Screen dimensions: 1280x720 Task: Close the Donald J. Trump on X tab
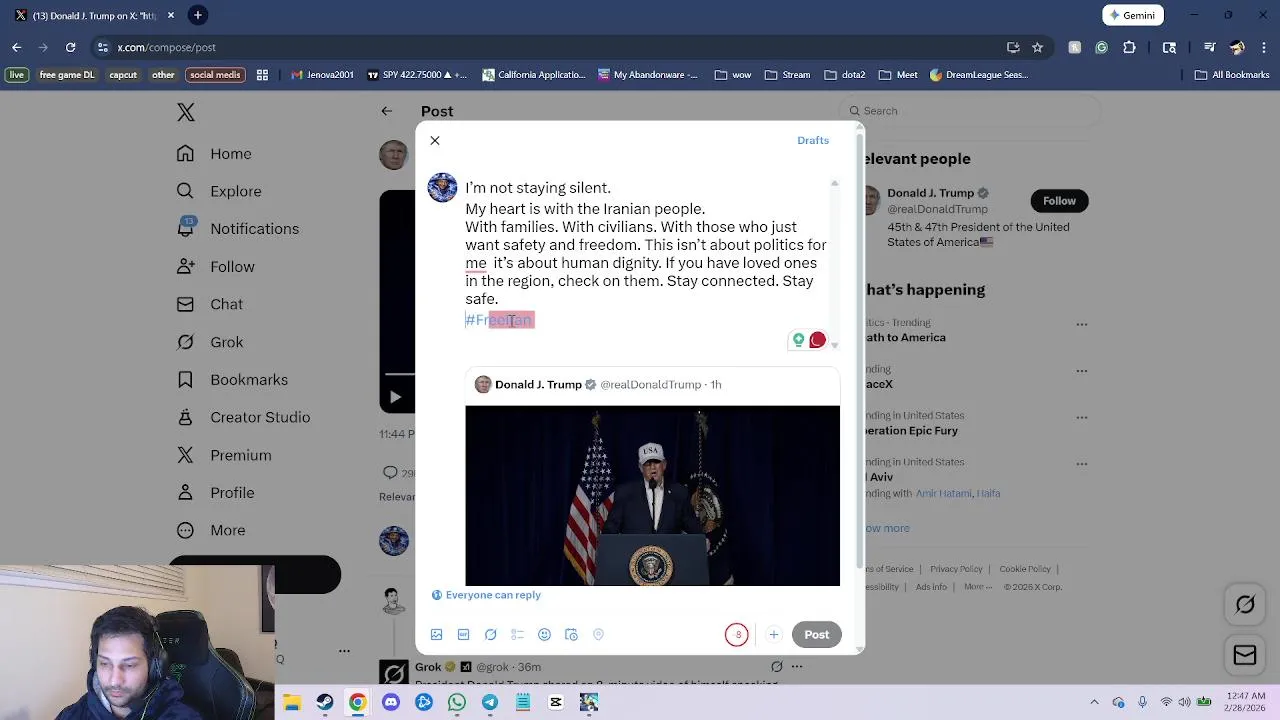coord(171,15)
